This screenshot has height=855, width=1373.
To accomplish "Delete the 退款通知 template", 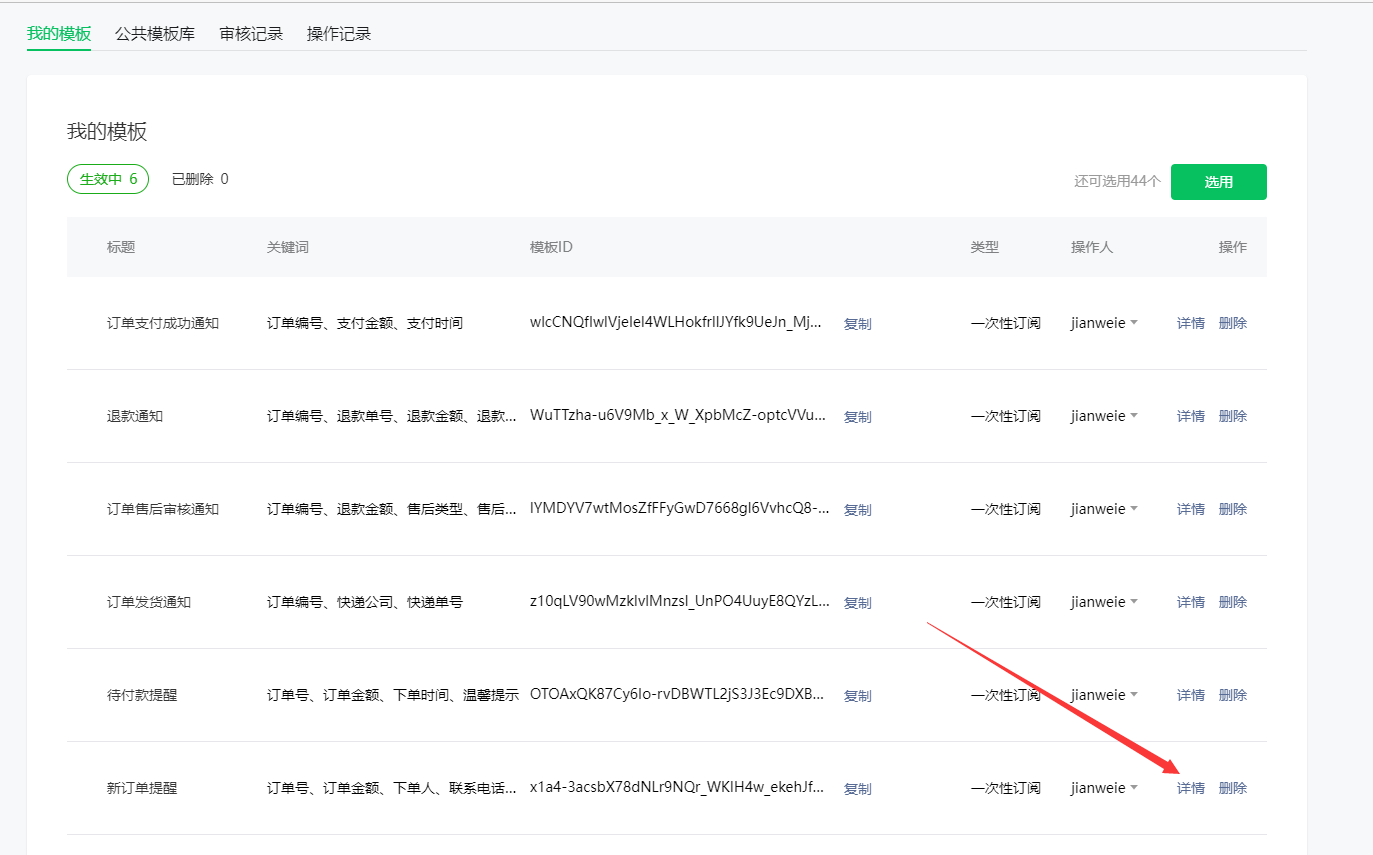I will click(x=1232, y=416).
